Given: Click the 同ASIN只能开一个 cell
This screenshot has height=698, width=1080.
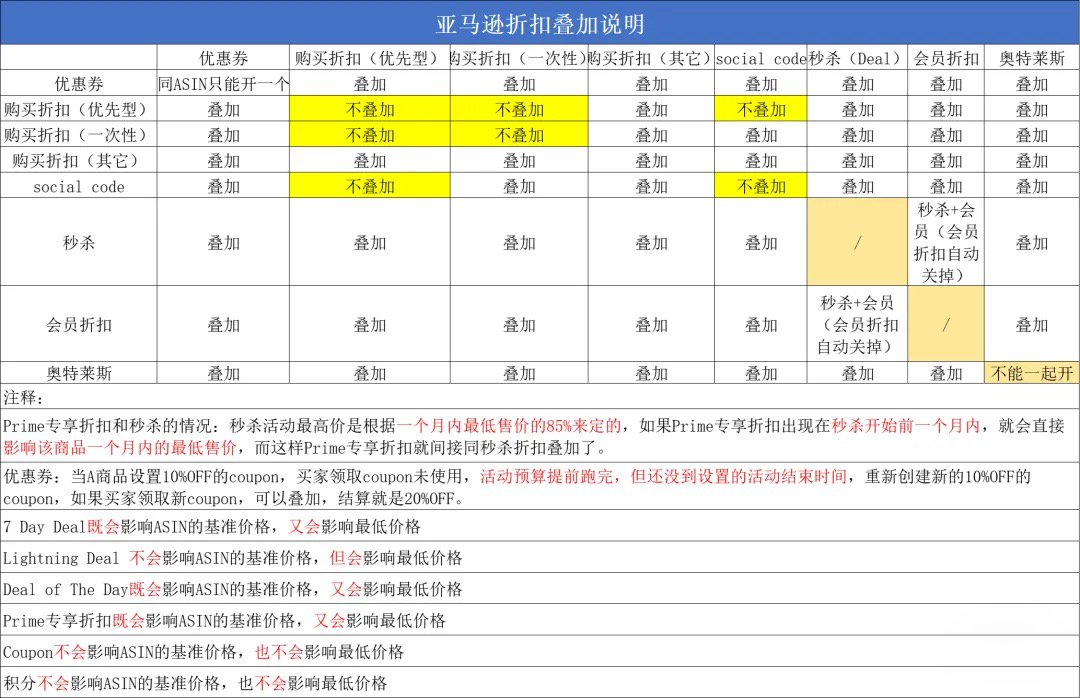Looking at the screenshot, I should tap(222, 84).
